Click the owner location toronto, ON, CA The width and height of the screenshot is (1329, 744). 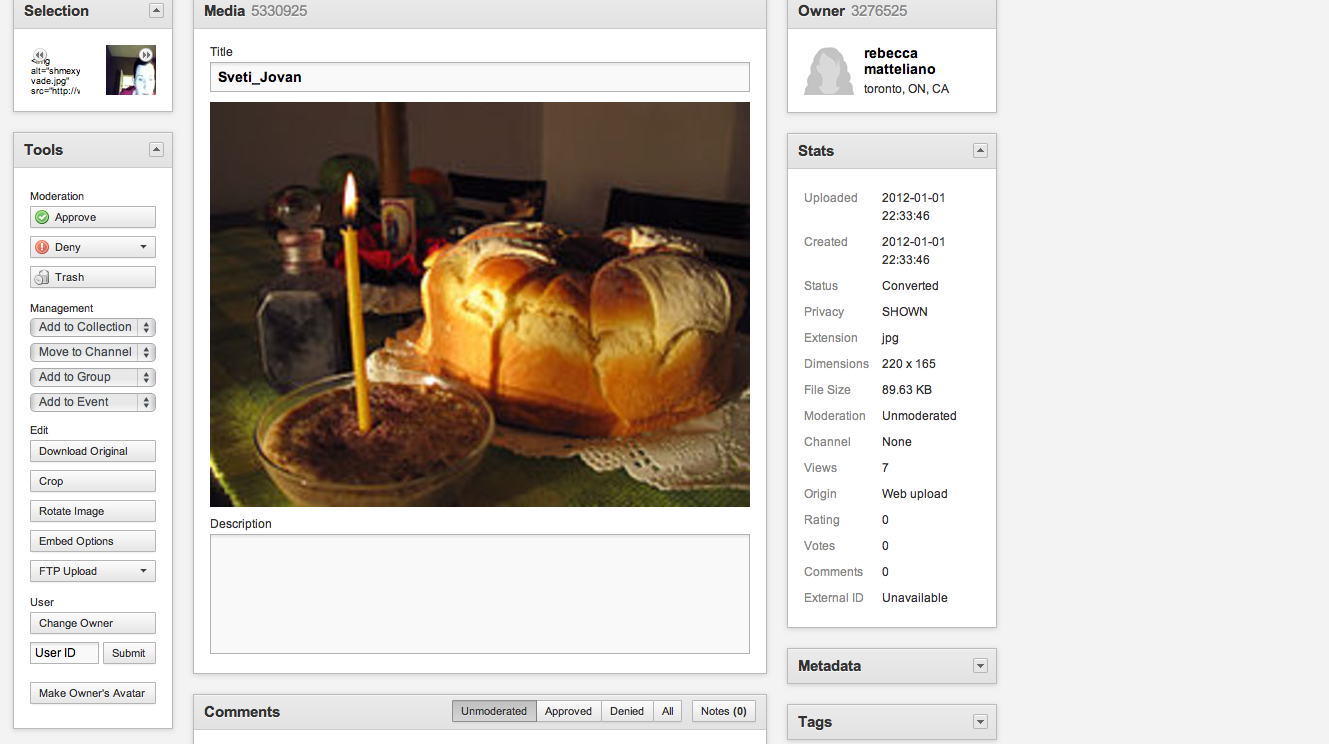[906, 89]
